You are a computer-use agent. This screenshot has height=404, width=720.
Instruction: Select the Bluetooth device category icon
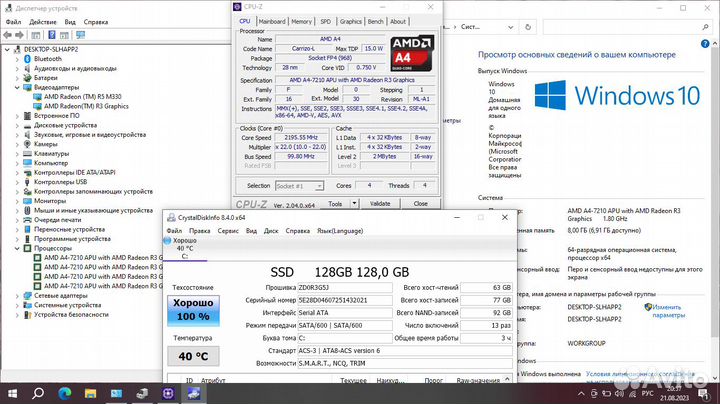(27, 59)
